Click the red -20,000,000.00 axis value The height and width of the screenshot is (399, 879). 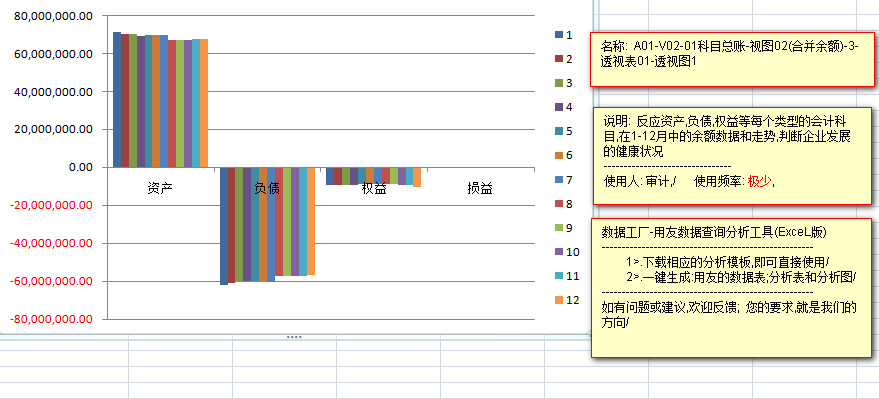tap(52, 205)
